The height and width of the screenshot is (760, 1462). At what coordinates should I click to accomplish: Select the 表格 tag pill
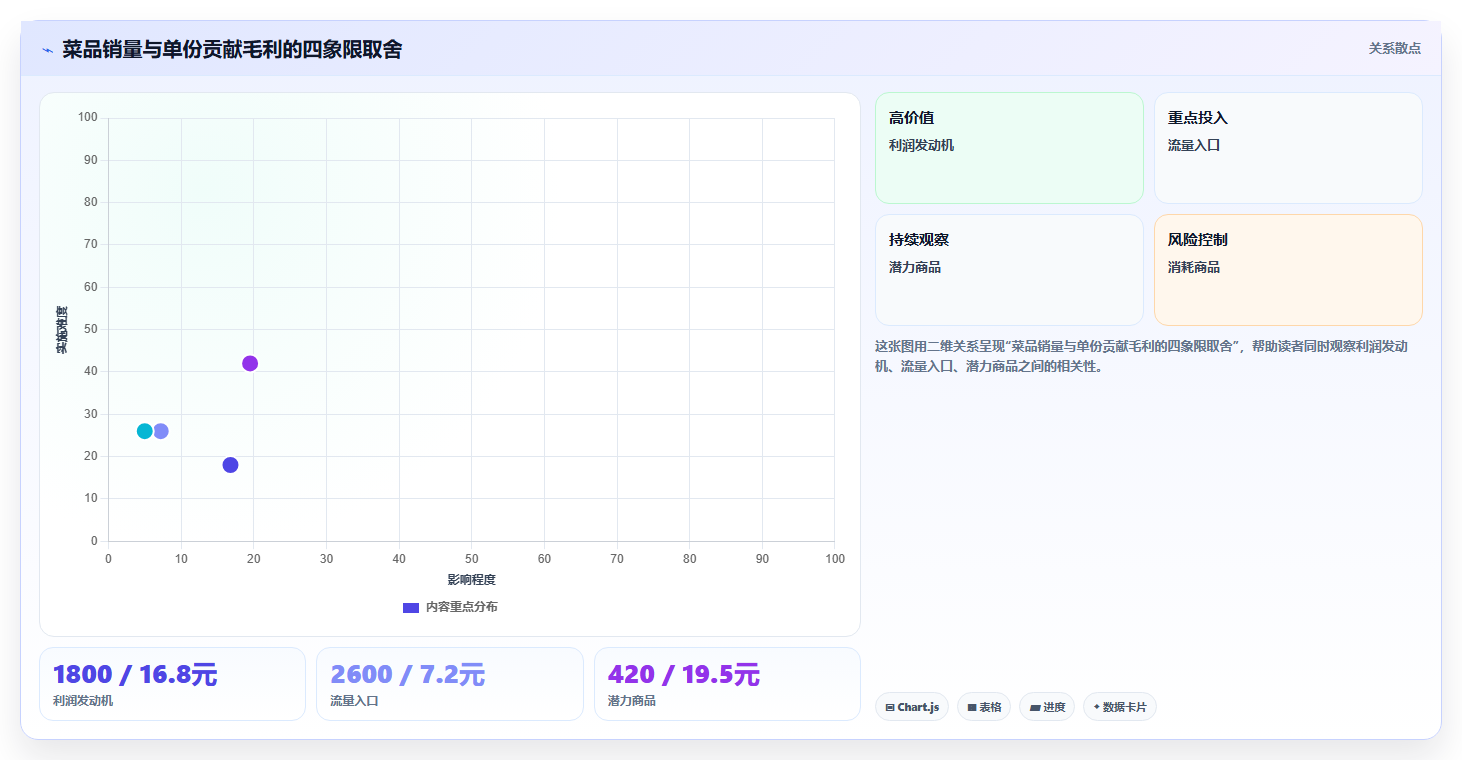(x=984, y=707)
